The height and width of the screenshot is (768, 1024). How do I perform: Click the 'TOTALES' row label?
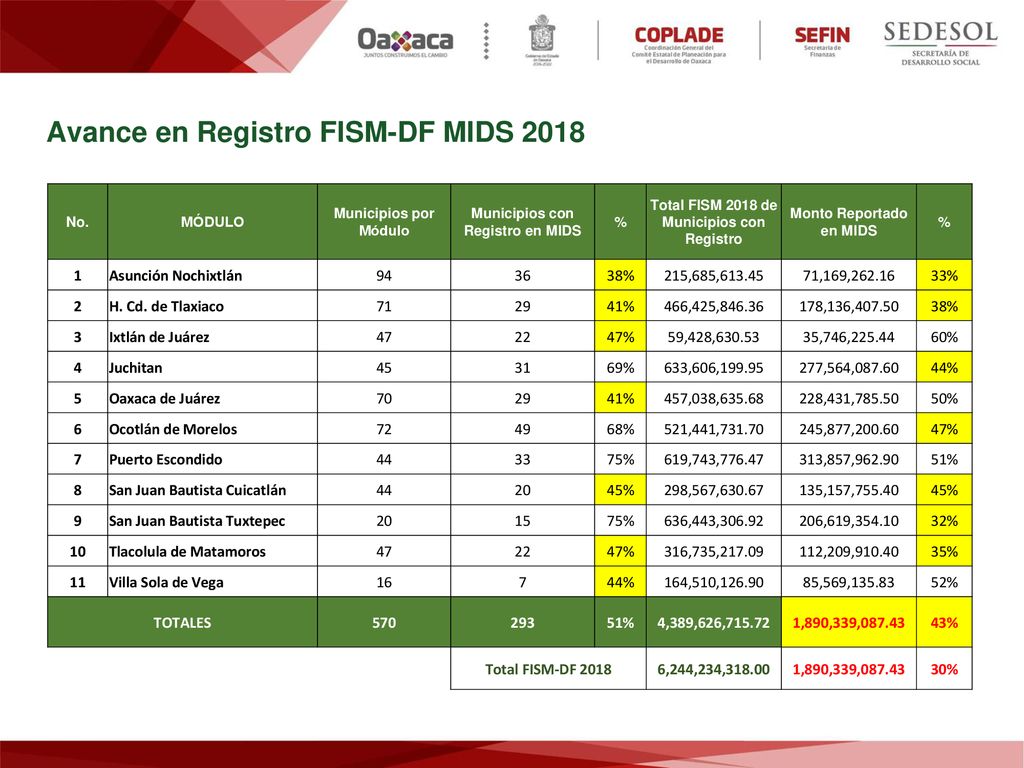click(182, 623)
